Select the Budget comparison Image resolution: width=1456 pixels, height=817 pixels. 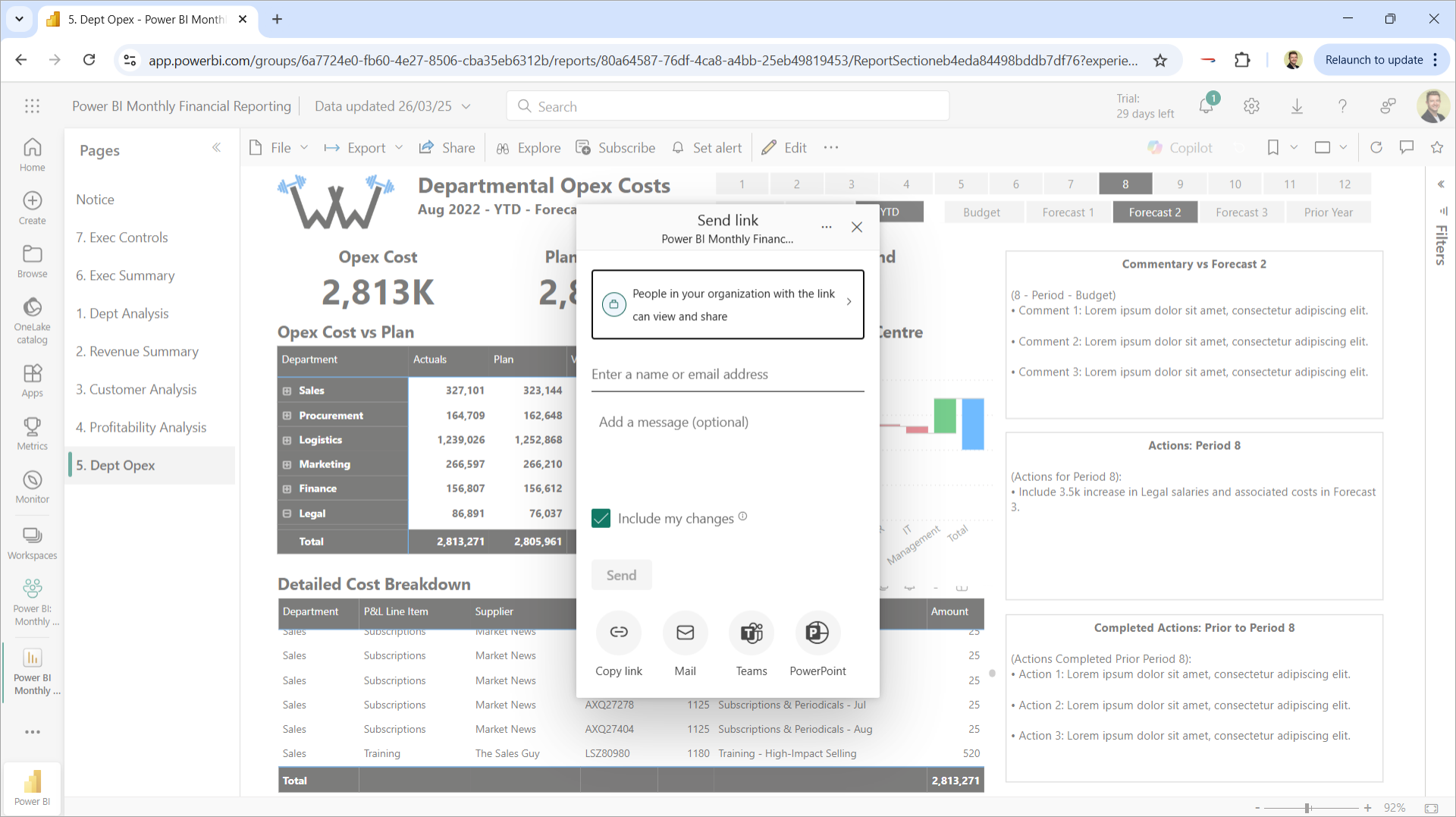(982, 212)
